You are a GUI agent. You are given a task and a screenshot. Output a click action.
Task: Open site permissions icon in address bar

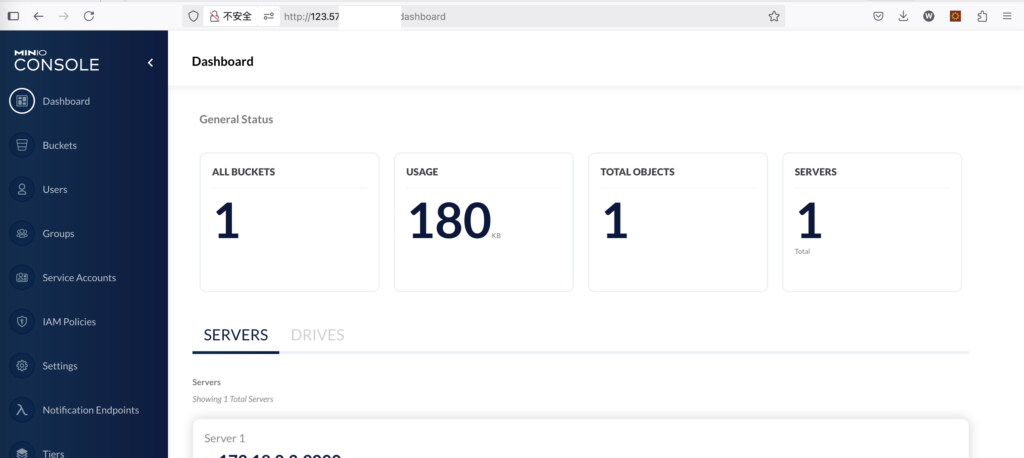point(268,16)
